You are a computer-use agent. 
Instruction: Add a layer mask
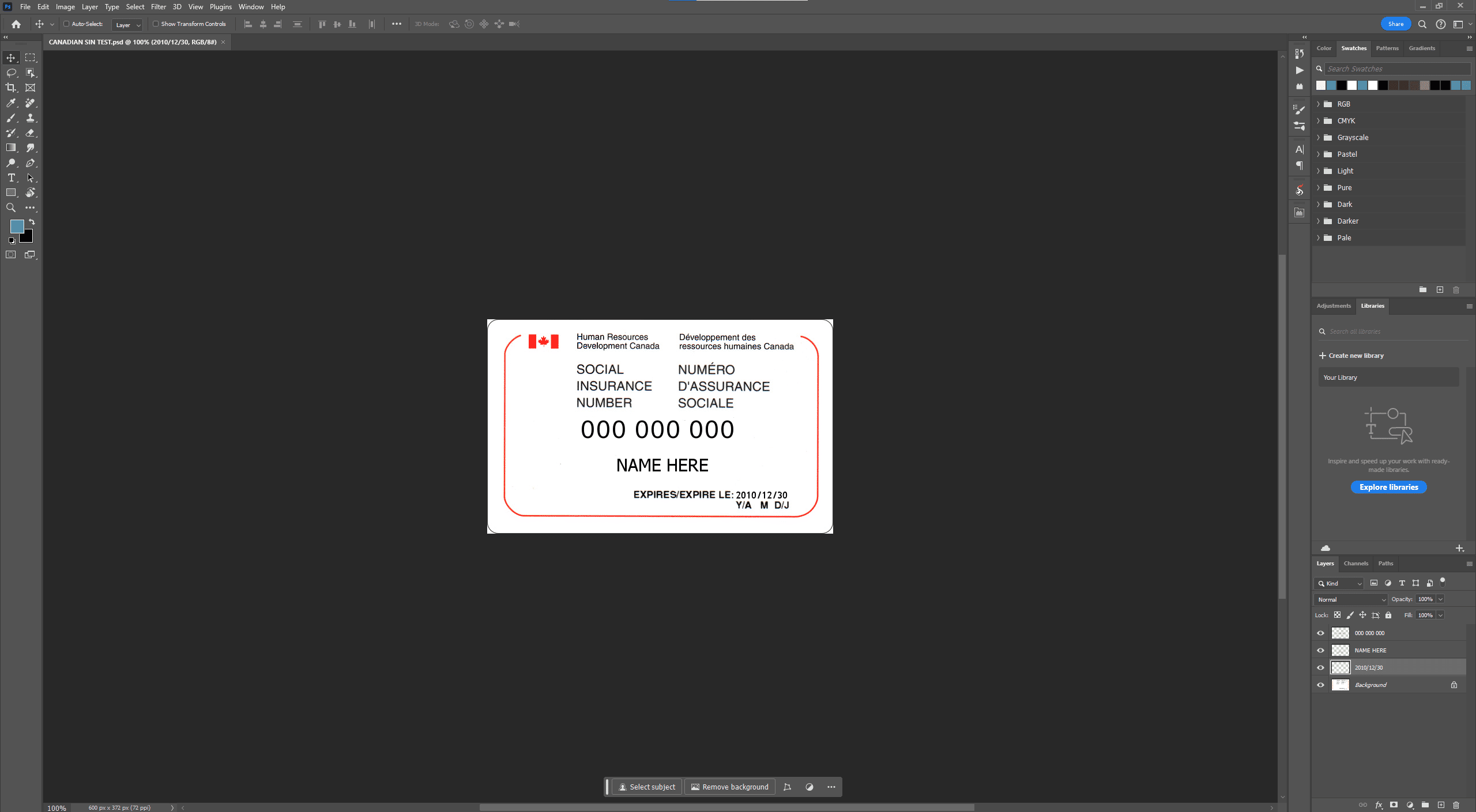[1394, 805]
